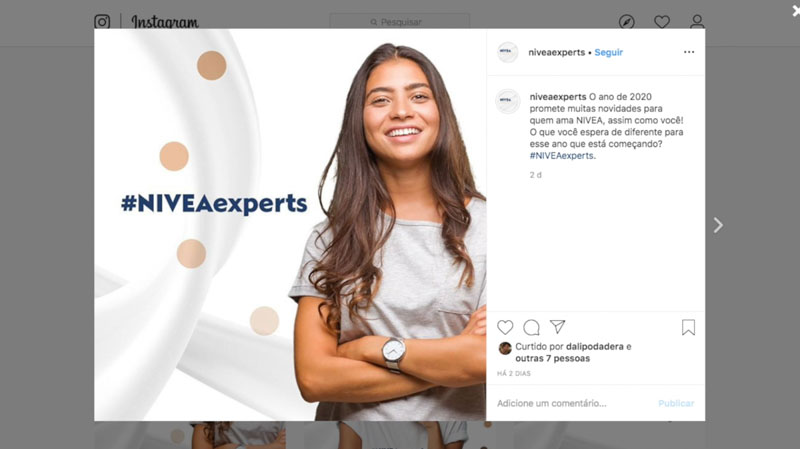Click the Instagram wordmark logo
Image resolution: width=800 pixels, height=449 pixels.
coord(165,22)
